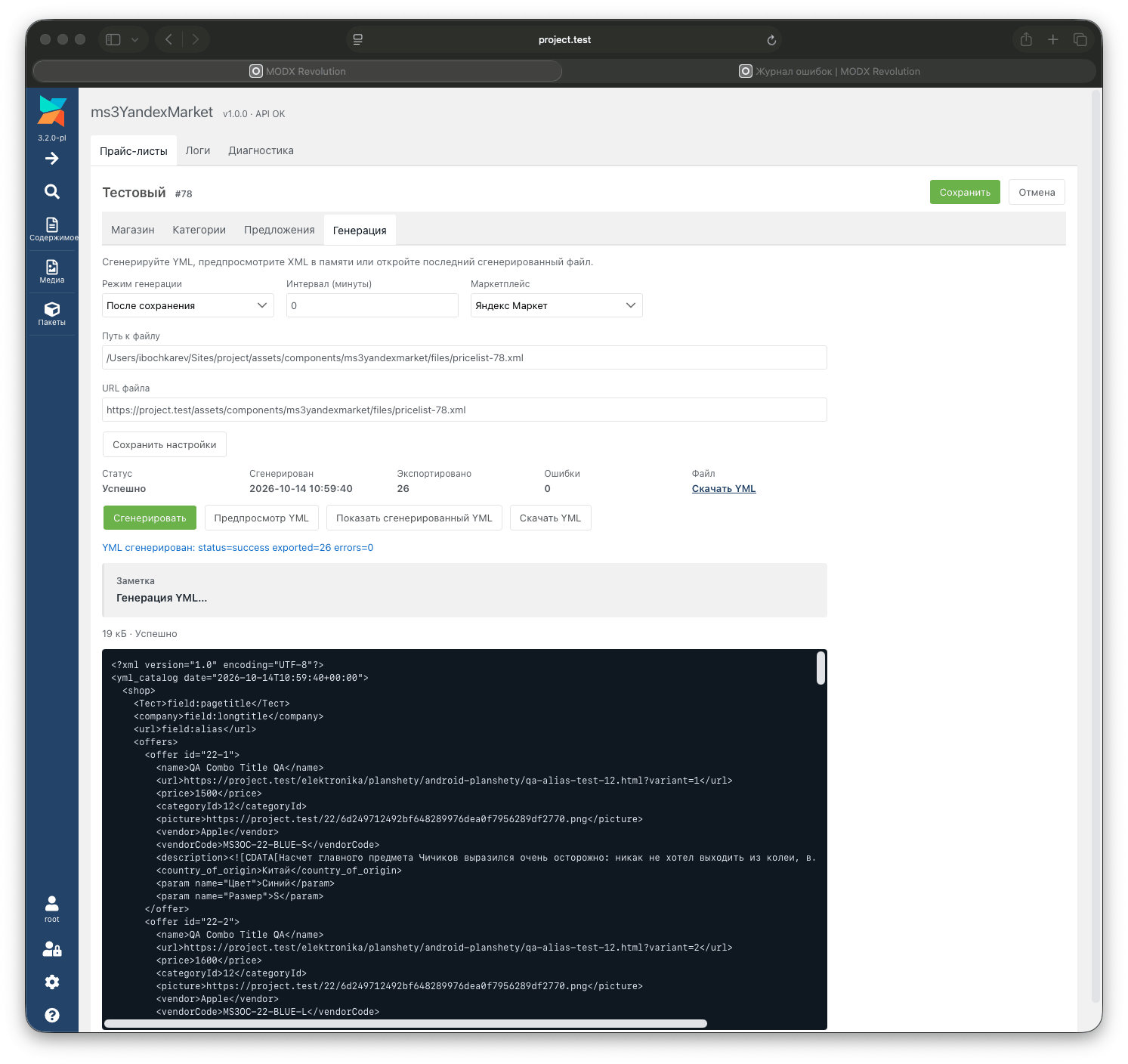Image resolution: width=1128 pixels, height=1064 pixels.
Task: Open the users access lock icon
Action: 52,948
